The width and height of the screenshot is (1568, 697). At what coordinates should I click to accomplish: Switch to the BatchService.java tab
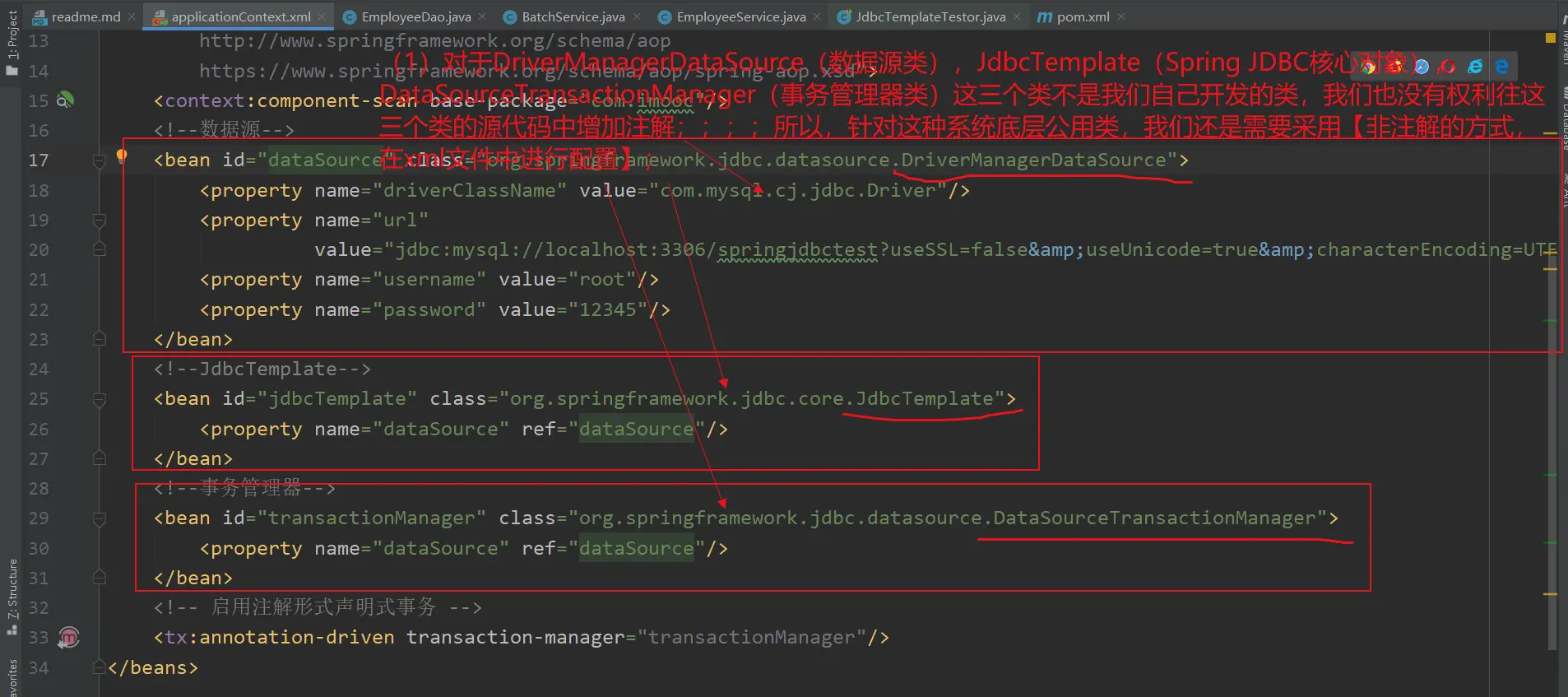click(573, 16)
